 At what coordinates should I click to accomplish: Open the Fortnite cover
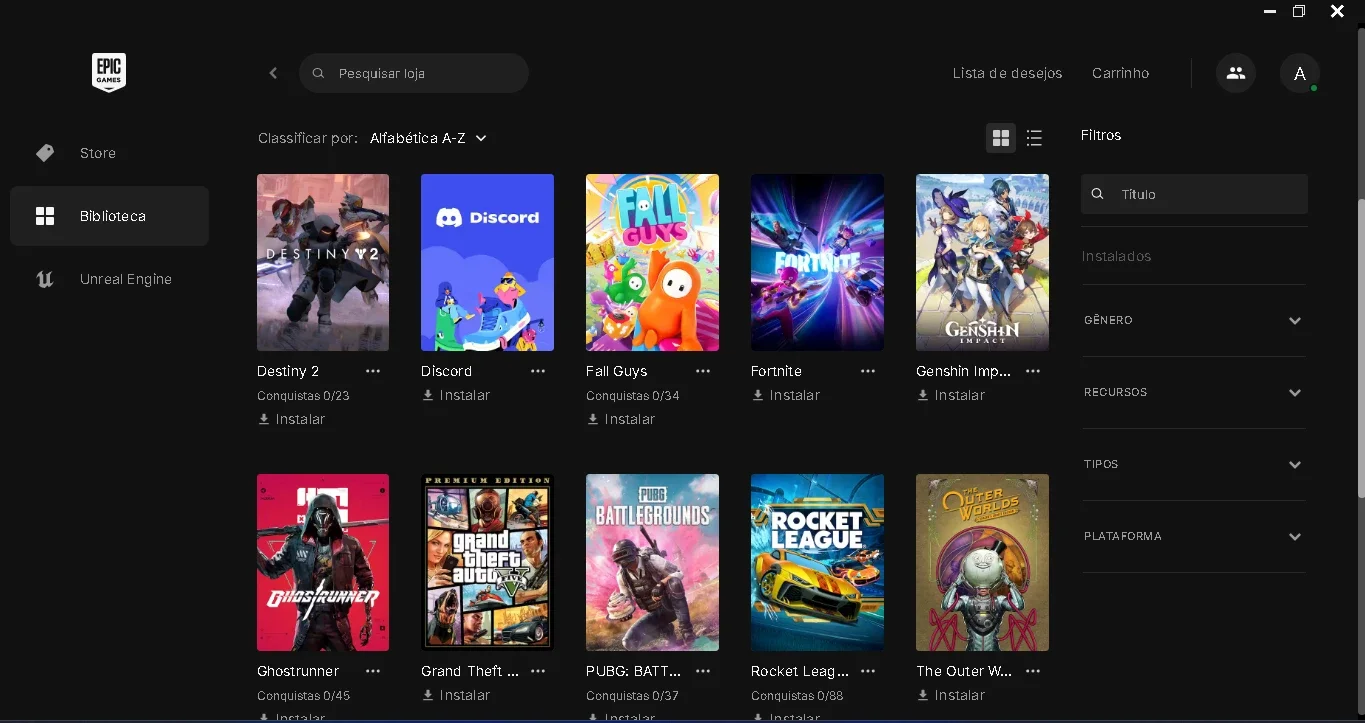point(817,262)
